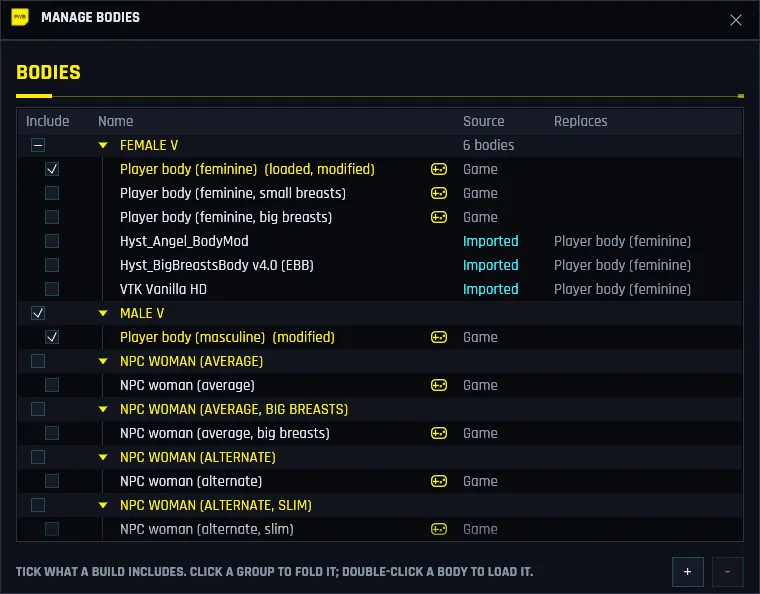Tick Player body (feminine, small breasts) checkbox
Viewport: 760px width, 594px height.
pos(52,193)
